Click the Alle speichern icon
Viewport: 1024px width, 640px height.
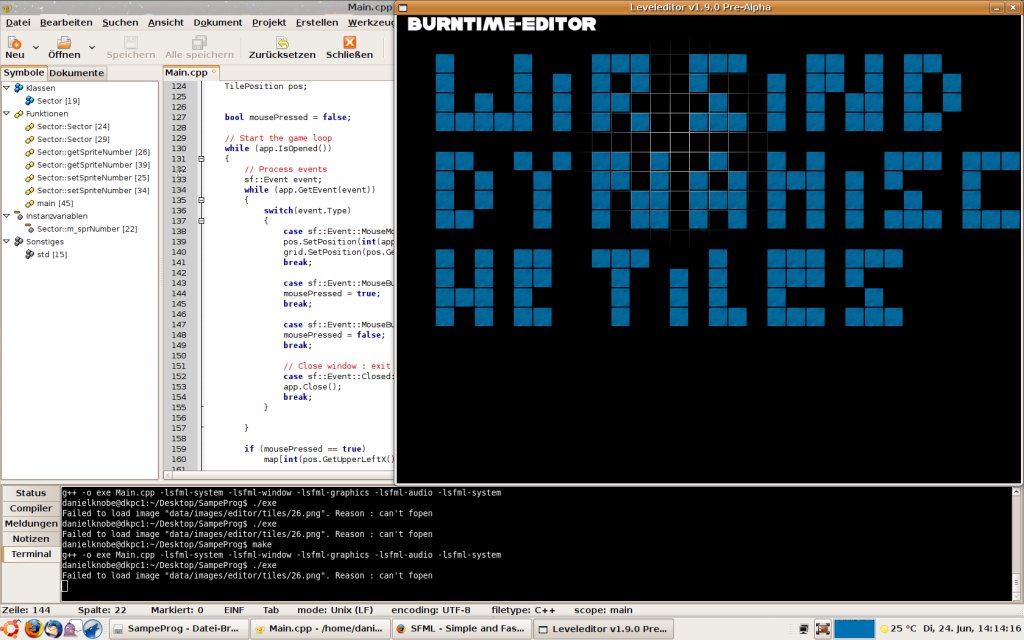(199, 43)
